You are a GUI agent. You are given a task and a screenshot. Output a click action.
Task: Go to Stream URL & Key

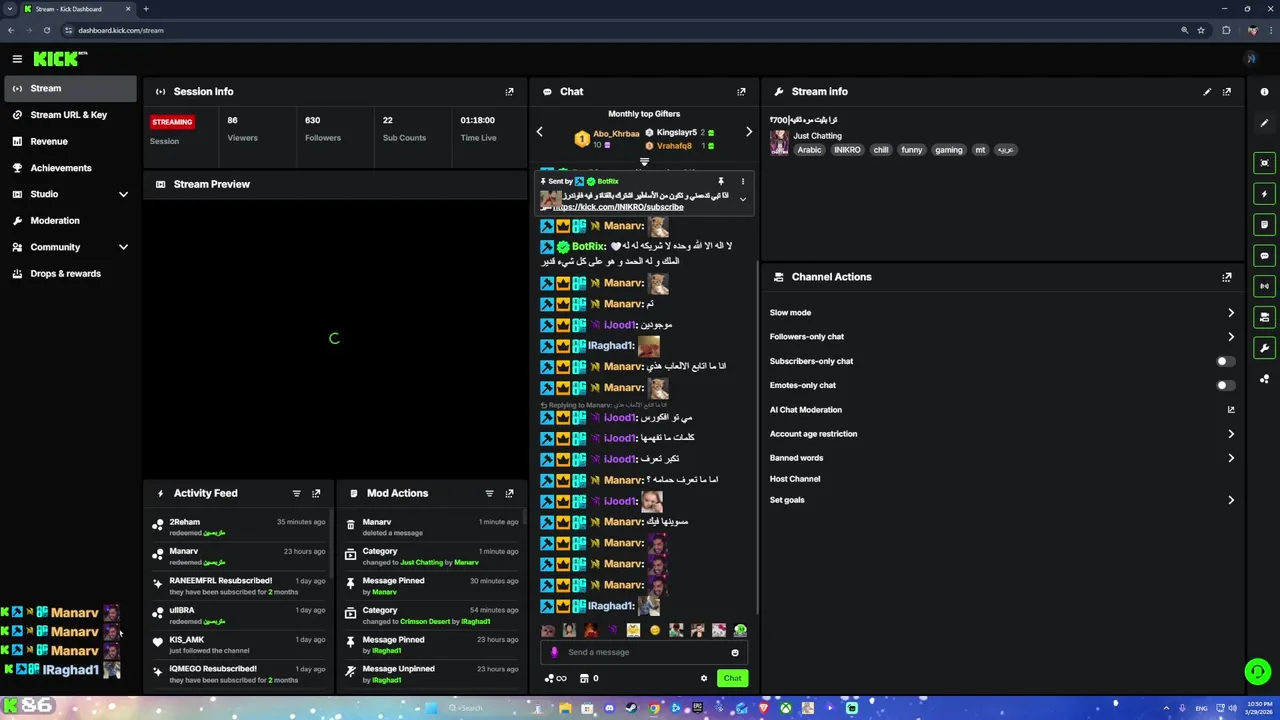pyautogui.click(x=69, y=115)
